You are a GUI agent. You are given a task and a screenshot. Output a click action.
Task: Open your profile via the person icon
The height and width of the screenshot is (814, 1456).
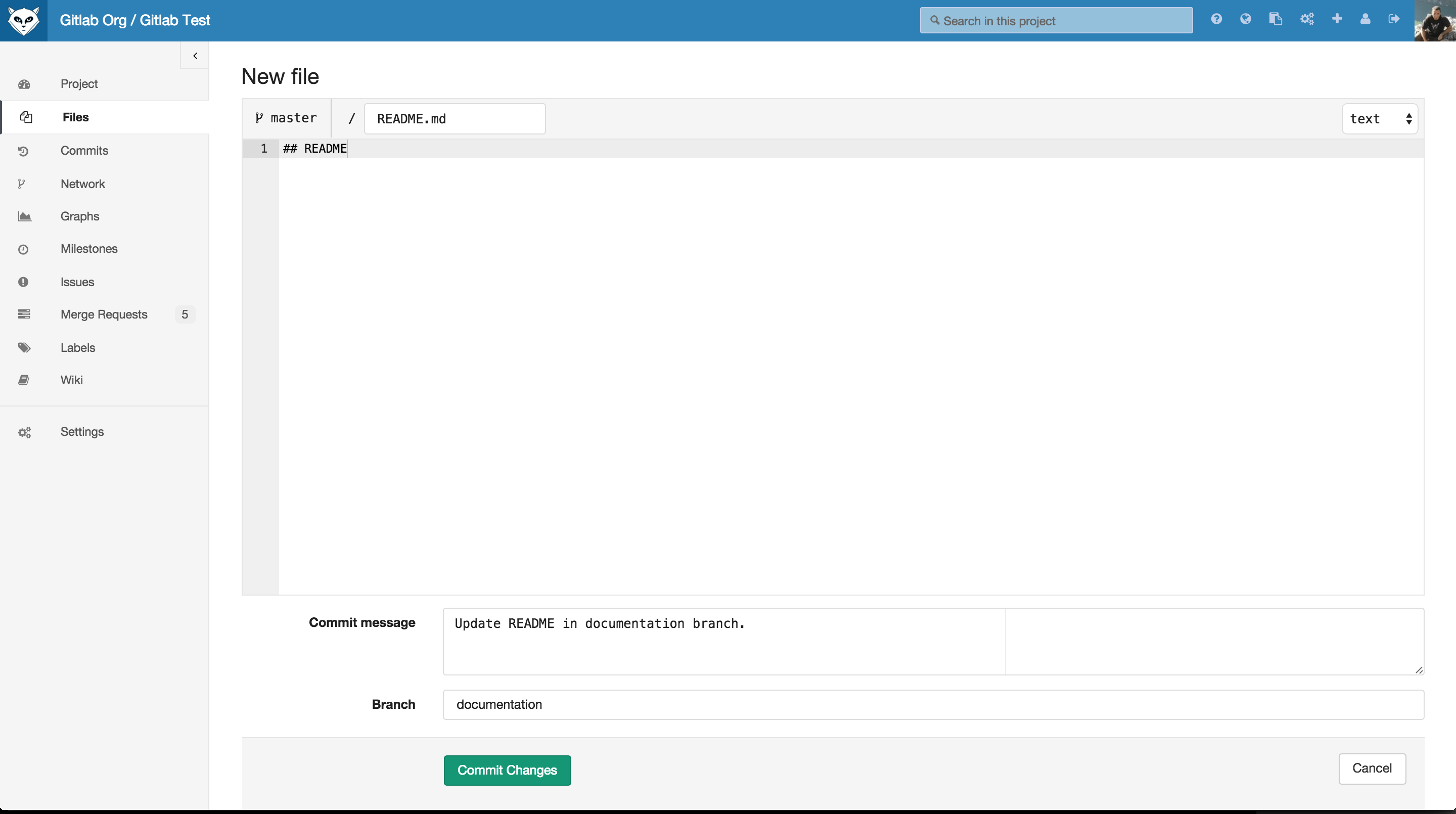click(1365, 19)
